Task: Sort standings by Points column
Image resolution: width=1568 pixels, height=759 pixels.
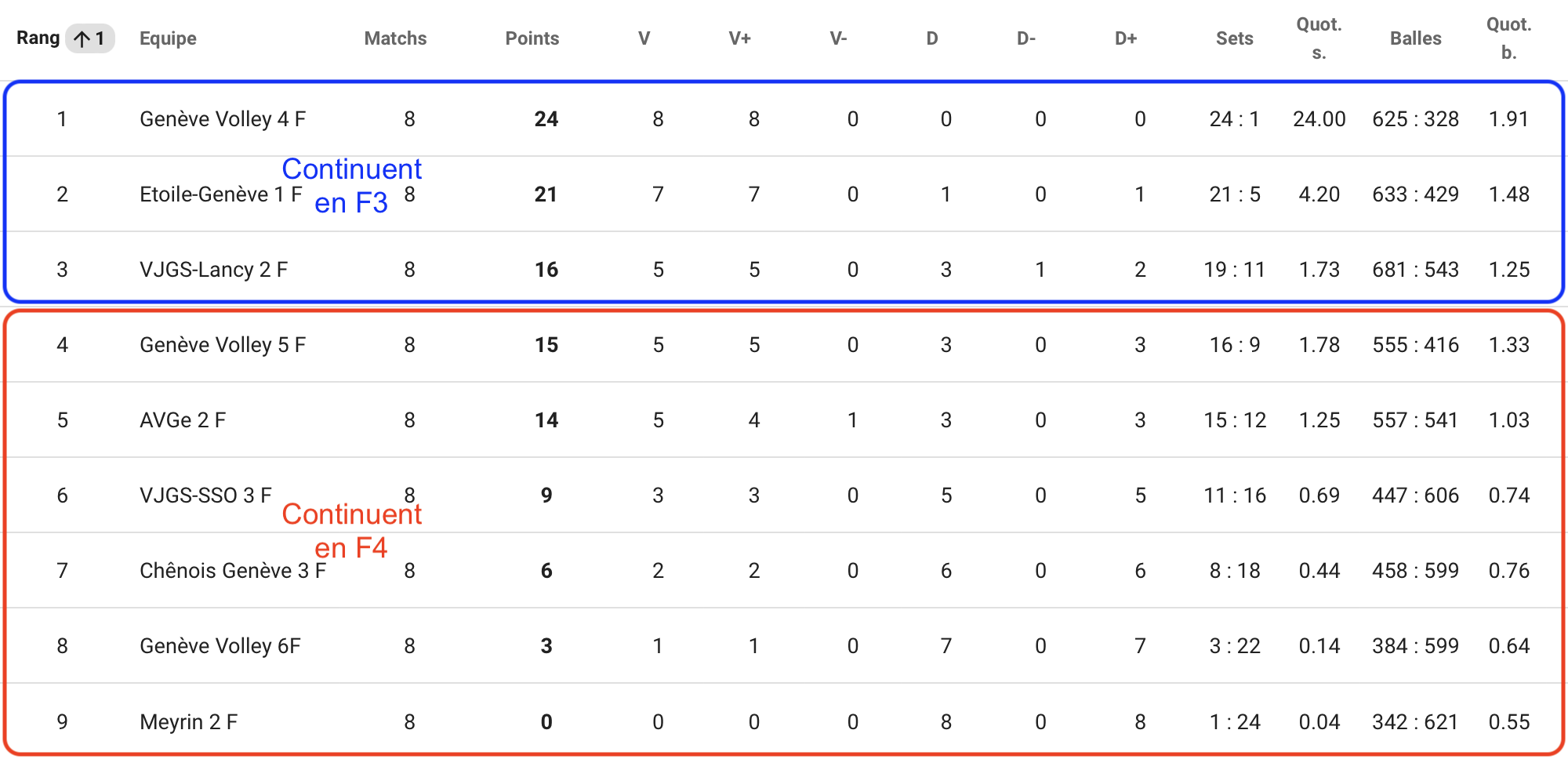Action: pos(532,38)
